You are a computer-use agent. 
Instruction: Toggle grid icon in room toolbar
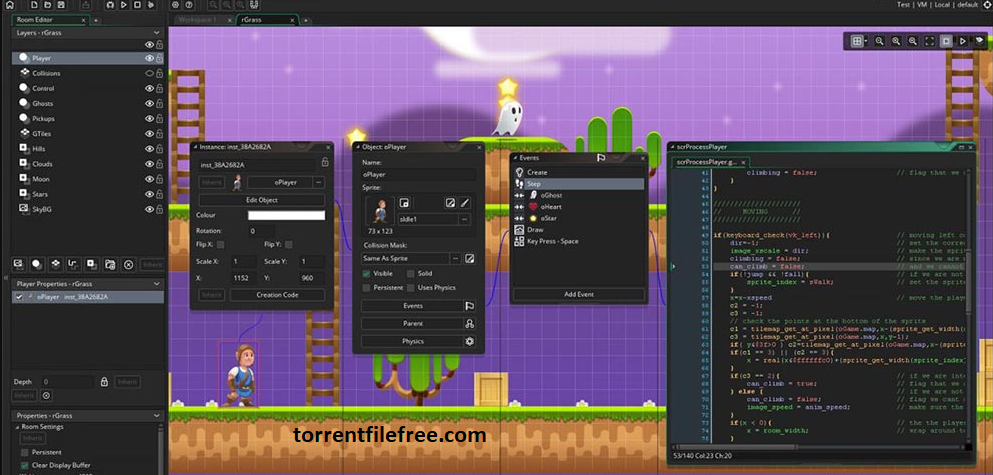click(857, 41)
